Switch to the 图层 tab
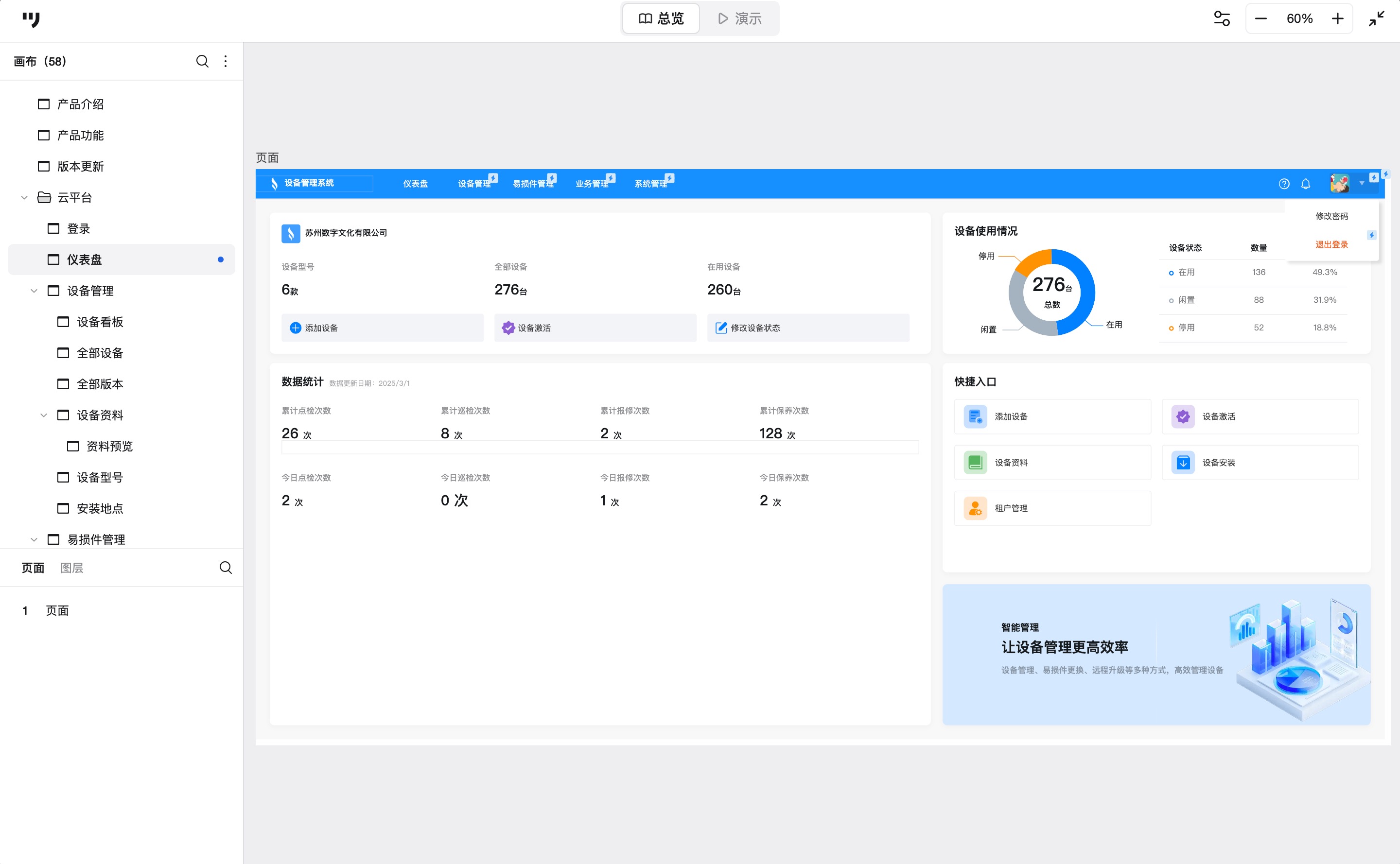The height and width of the screenshot is (864, 1400). (72, 568)
